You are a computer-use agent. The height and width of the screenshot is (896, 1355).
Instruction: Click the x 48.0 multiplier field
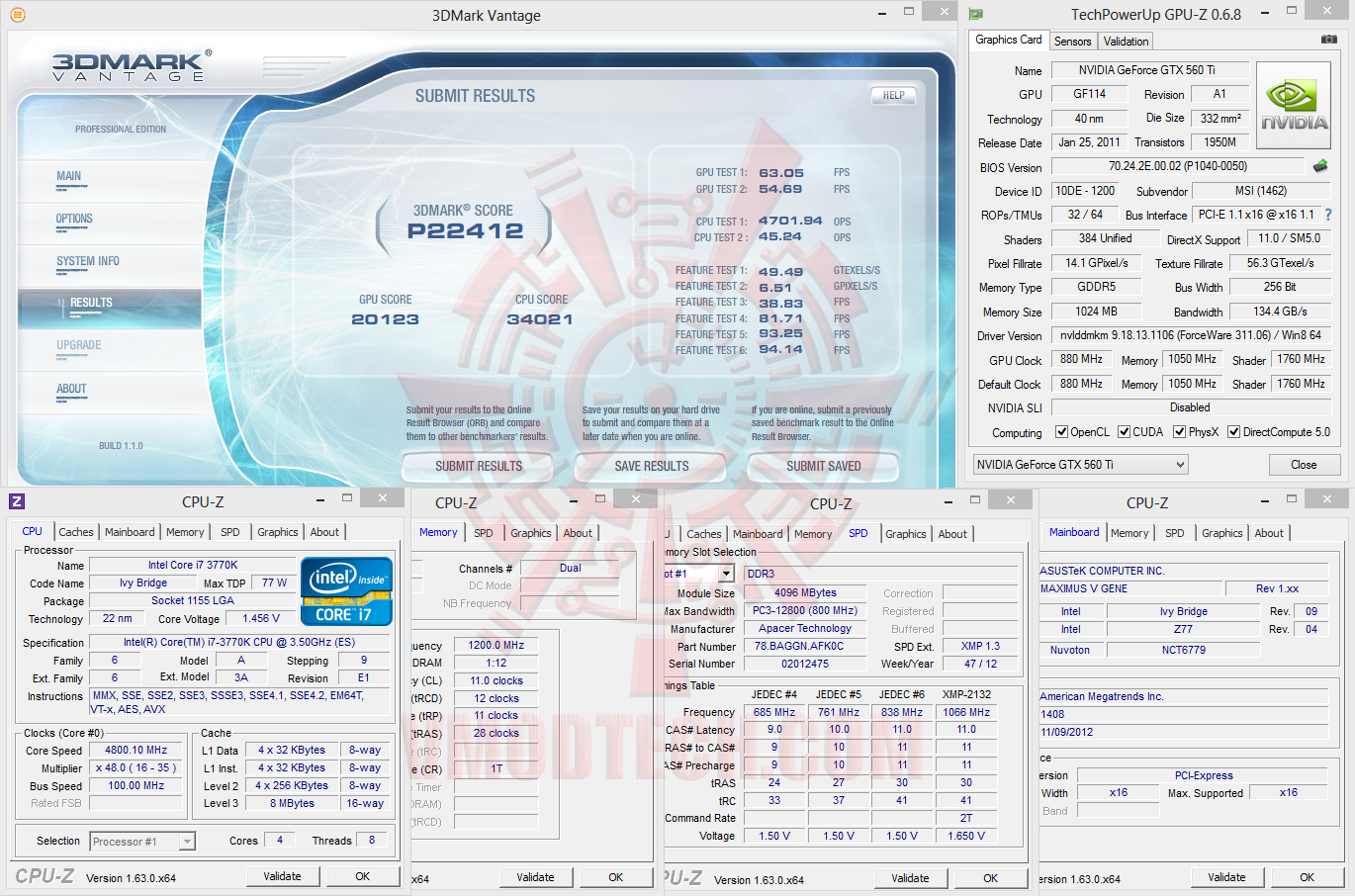click(136, 768)
